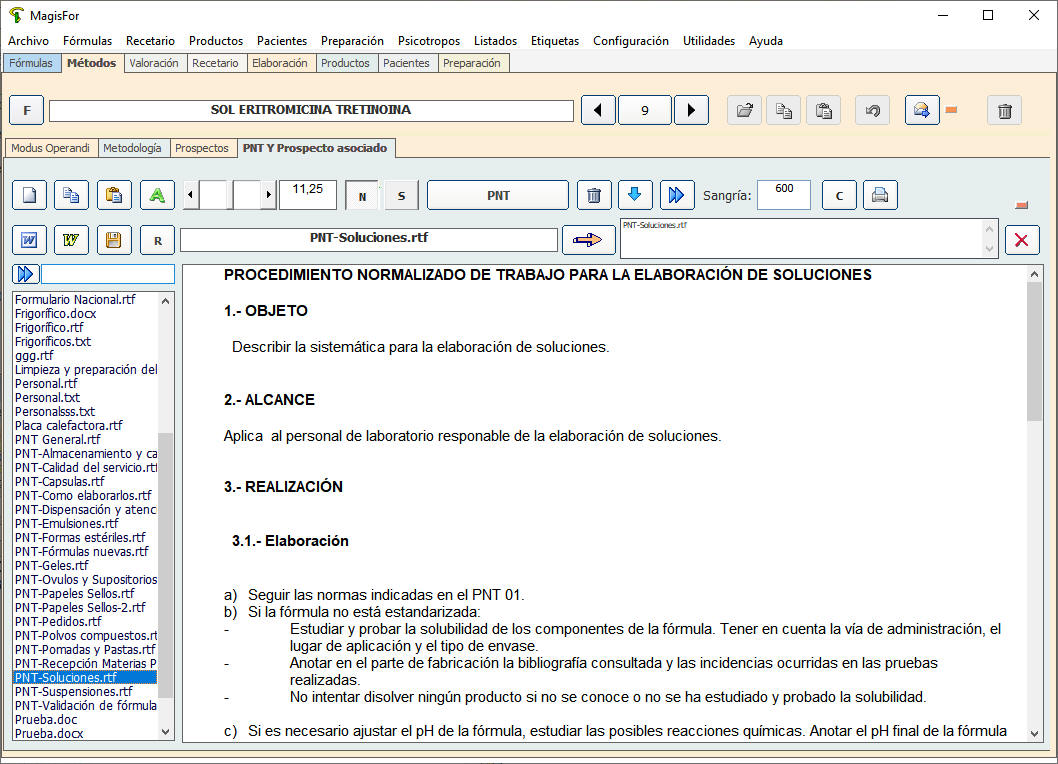Open the Psicotropos menu

(429, 40)
